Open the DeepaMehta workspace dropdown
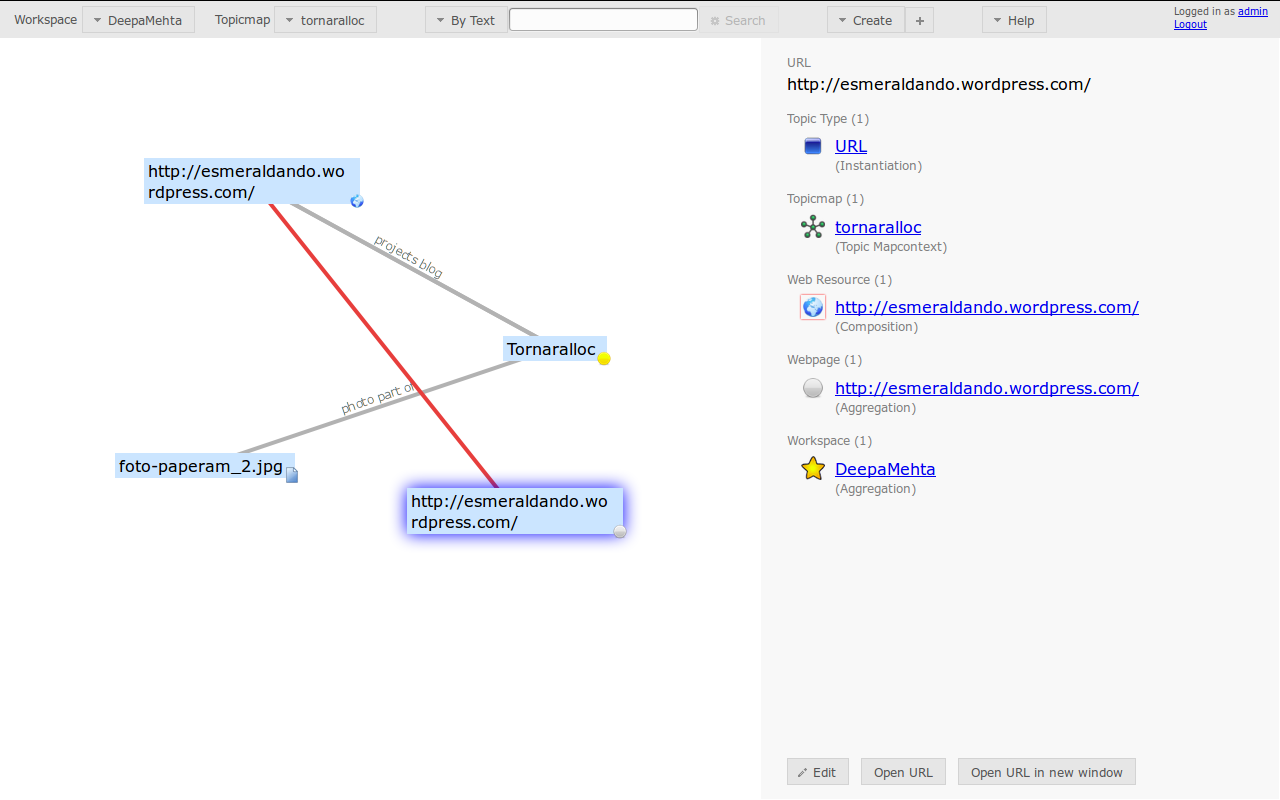Viewport: 1280px width, 800px height. point(138,20)
